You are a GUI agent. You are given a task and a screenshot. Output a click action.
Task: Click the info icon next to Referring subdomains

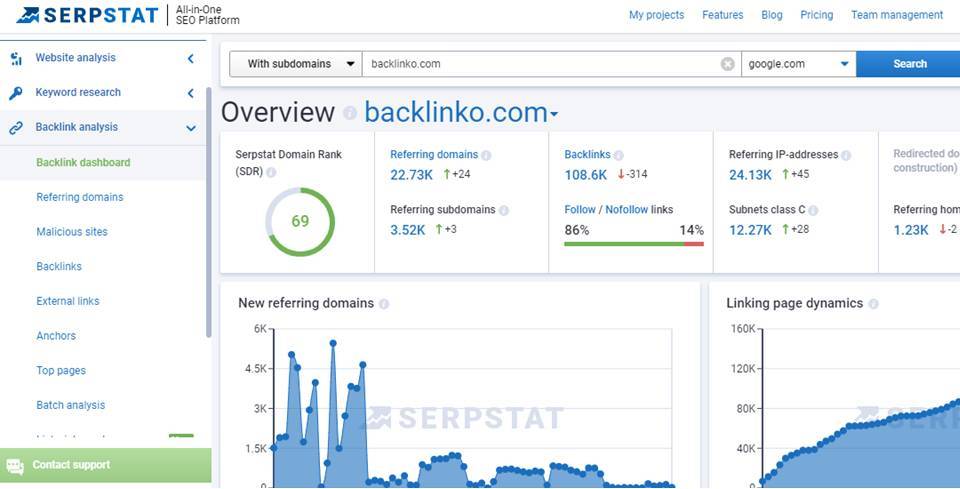point(503,211)
